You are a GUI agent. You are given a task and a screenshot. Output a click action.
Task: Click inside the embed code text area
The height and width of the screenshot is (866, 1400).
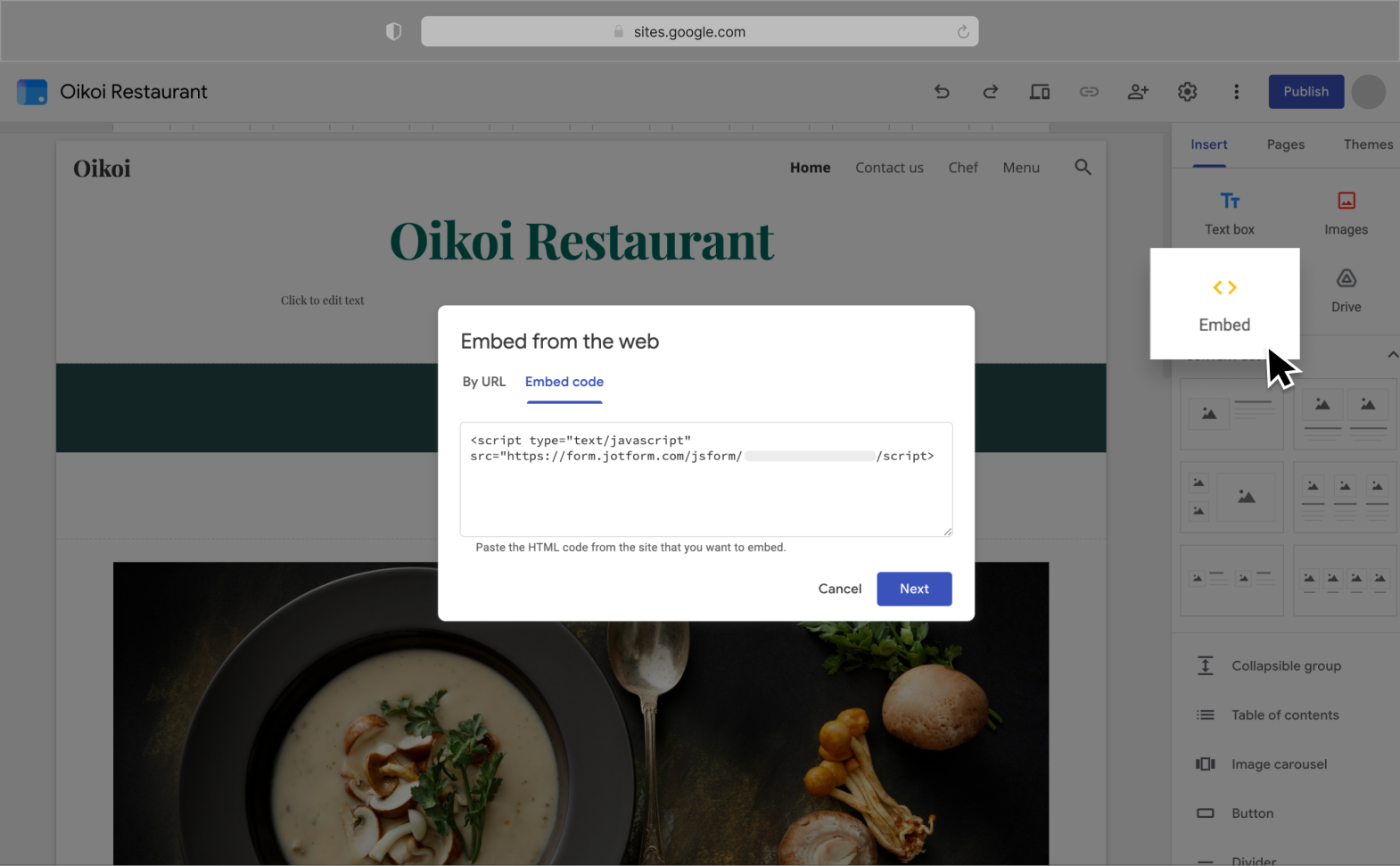point(705,479)
